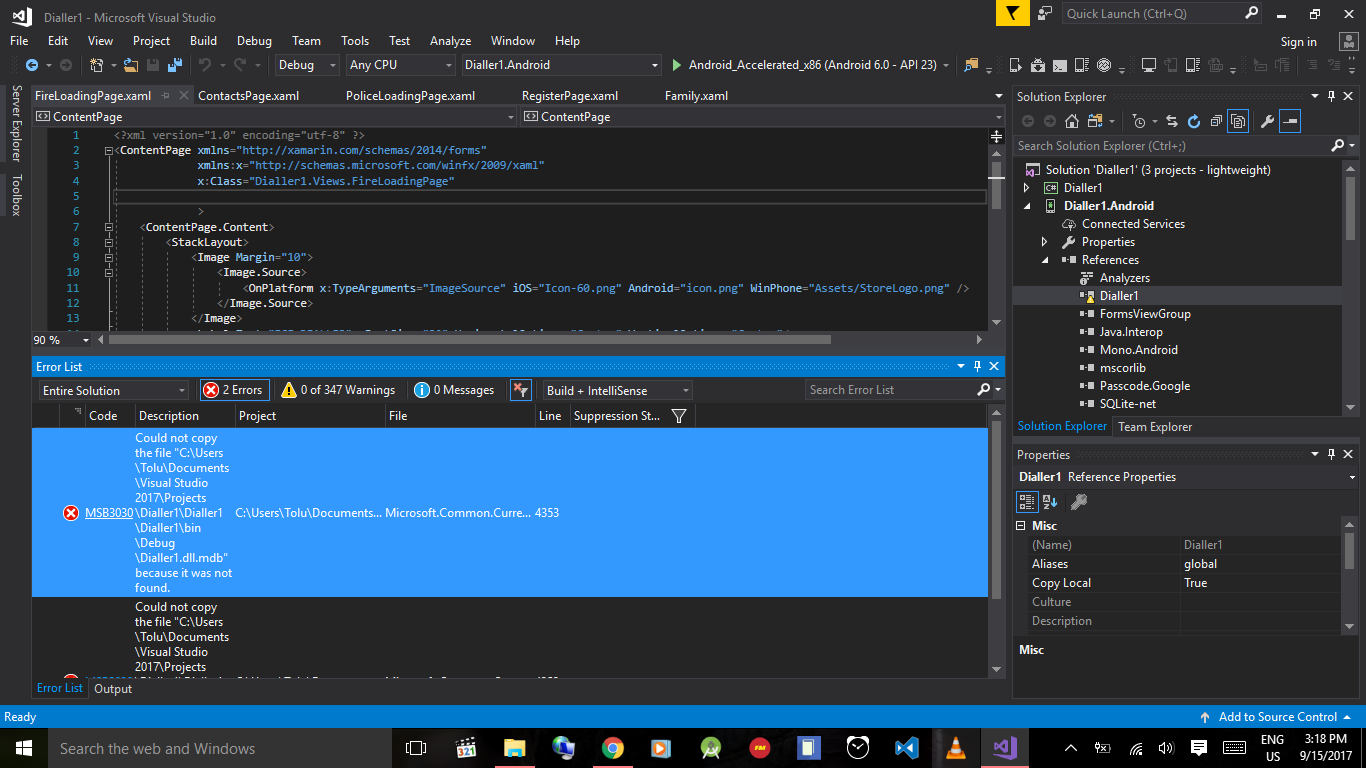Pin the FireLoadingPage.xaml tab
The height and width of the screenshot is (768, 1366).
tap(166, 96)
